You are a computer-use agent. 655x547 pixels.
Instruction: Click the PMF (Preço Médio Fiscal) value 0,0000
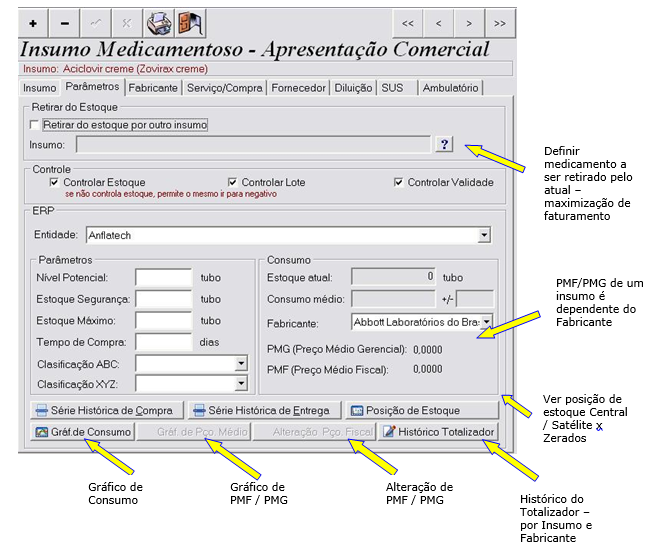[x=427, y=369]
